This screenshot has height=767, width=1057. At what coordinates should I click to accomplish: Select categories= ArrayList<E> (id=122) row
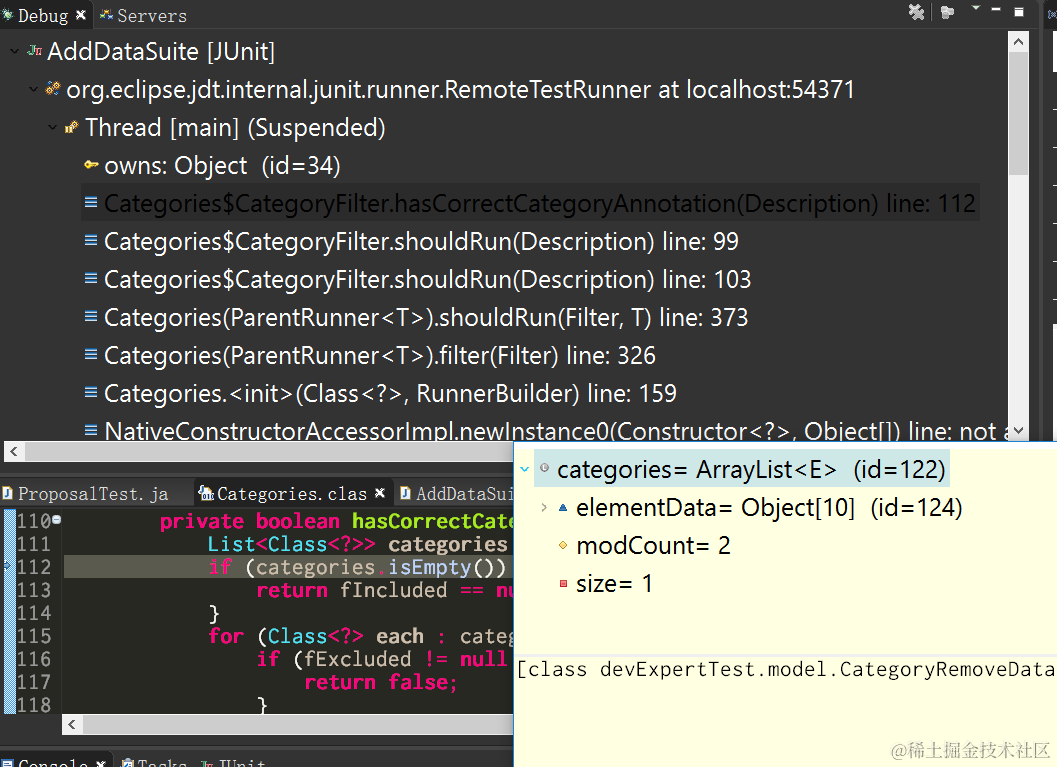(742, 469)
